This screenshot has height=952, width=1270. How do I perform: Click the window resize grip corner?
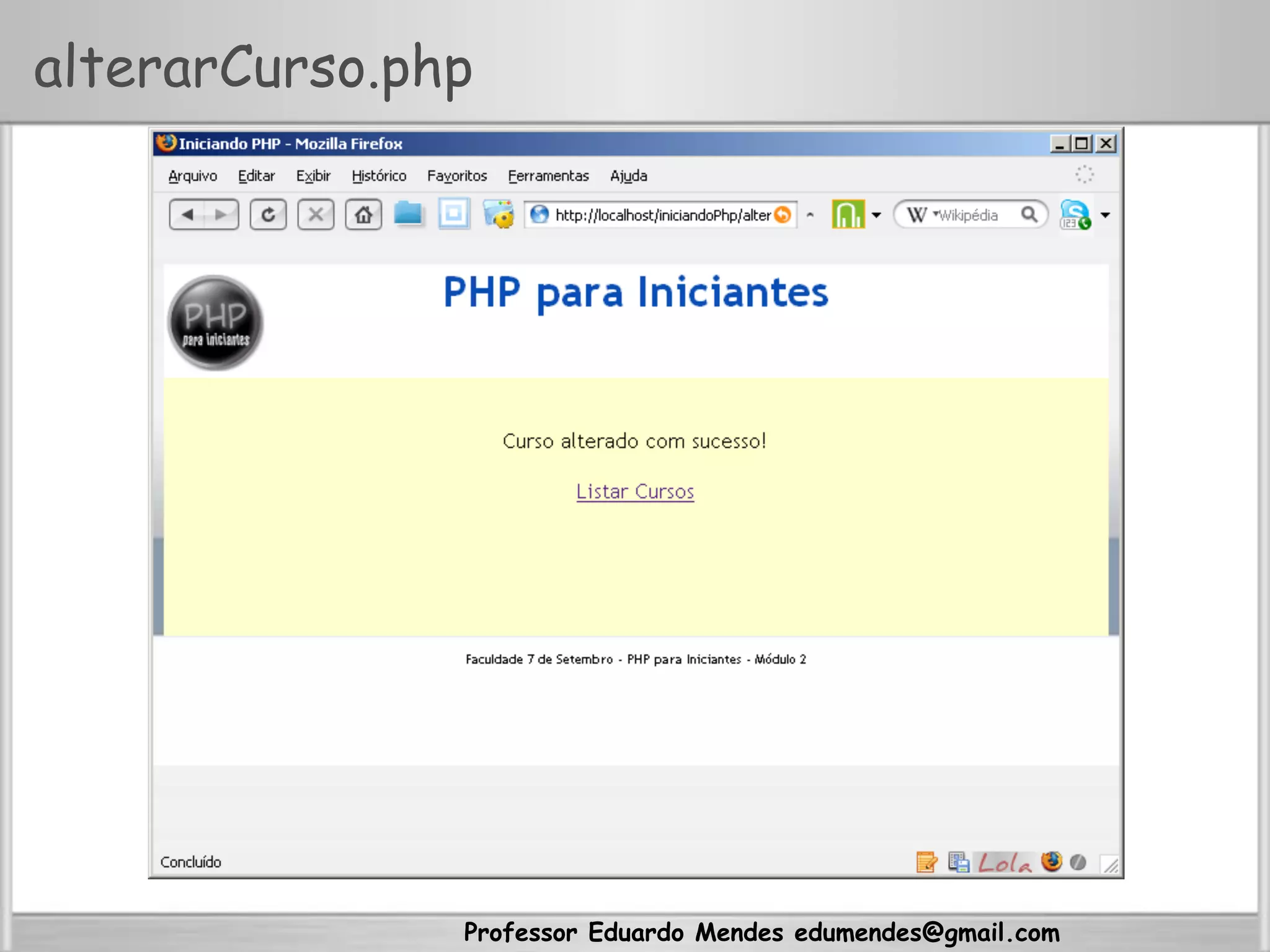pyautogui.click(x=1110, y=864)
